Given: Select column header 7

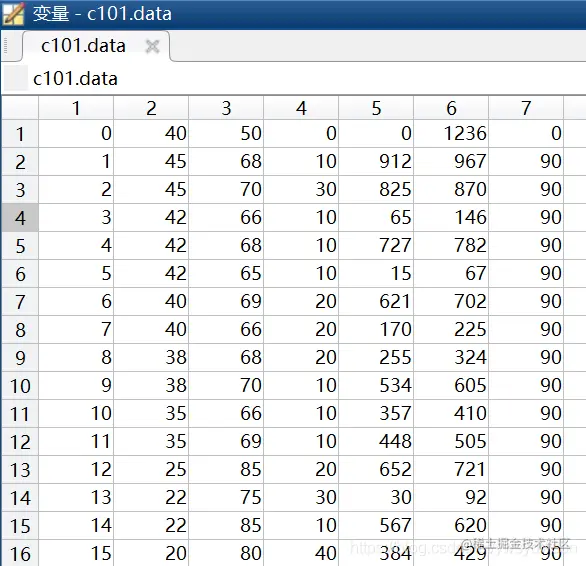Looking at the screenshot, I should click(x=526, y=108).
